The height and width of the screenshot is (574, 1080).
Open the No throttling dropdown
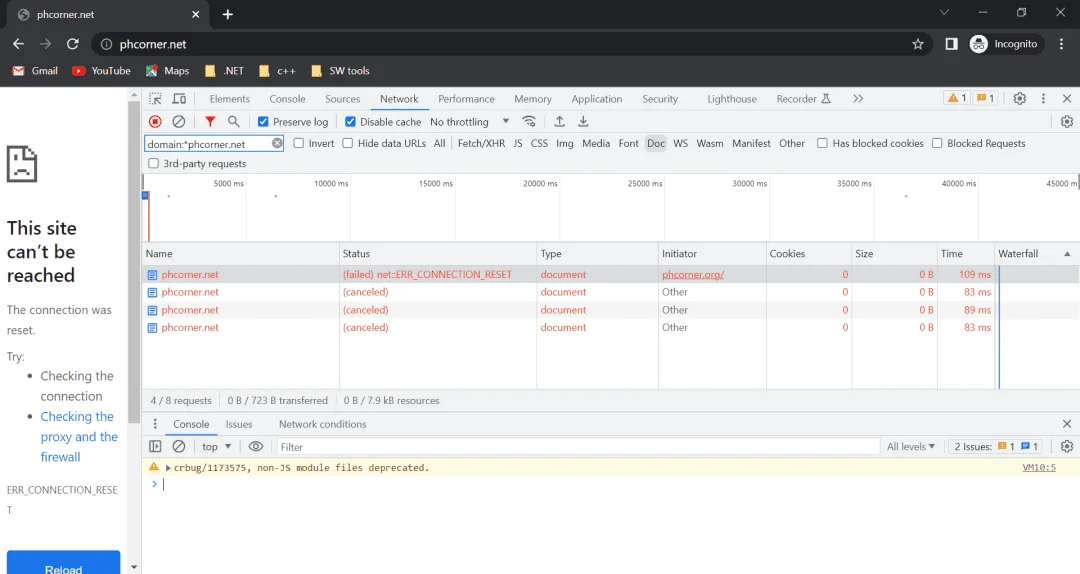(x=470, y=121)
